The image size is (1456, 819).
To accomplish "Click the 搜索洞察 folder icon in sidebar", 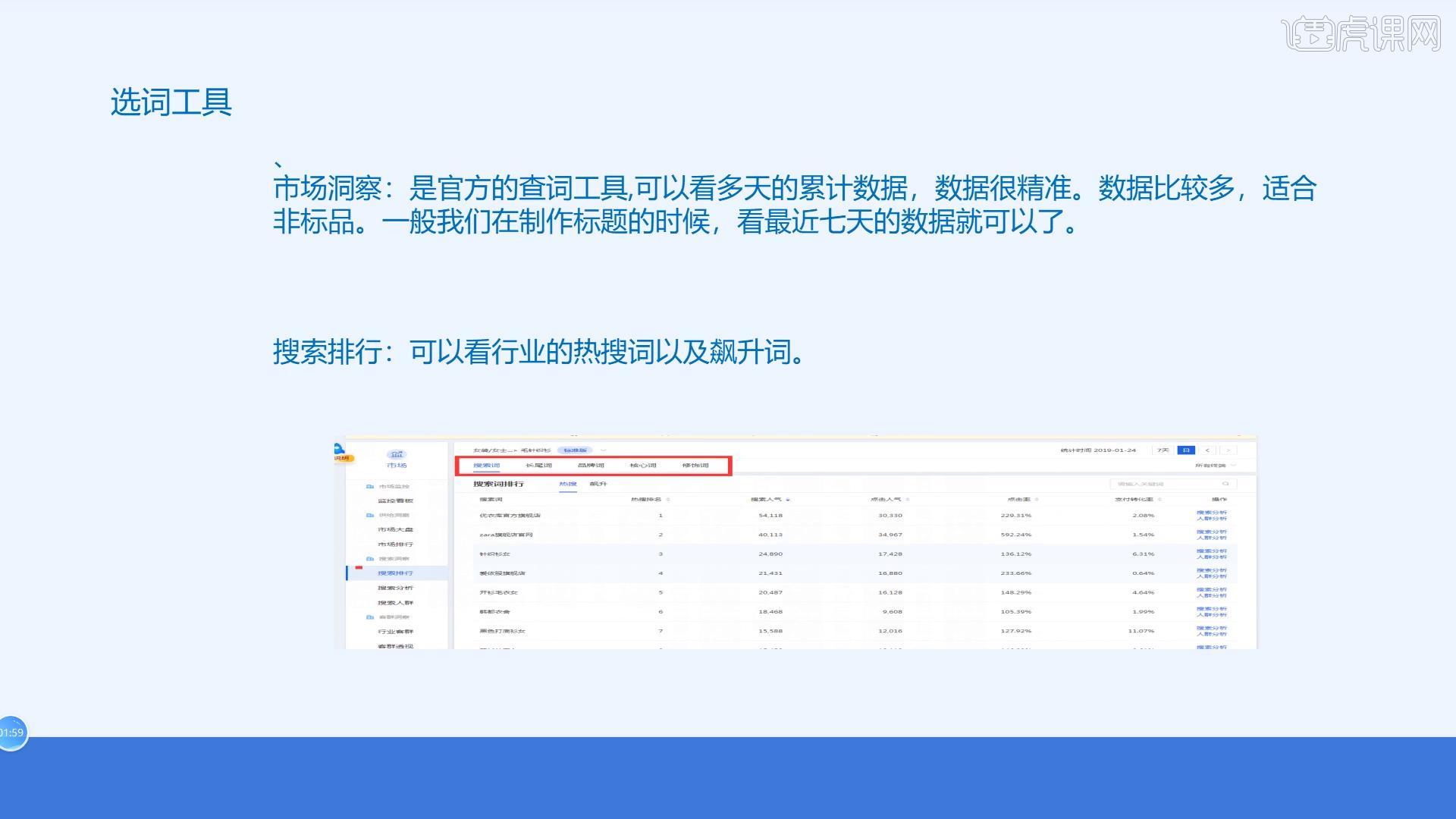I will point(369,559).
